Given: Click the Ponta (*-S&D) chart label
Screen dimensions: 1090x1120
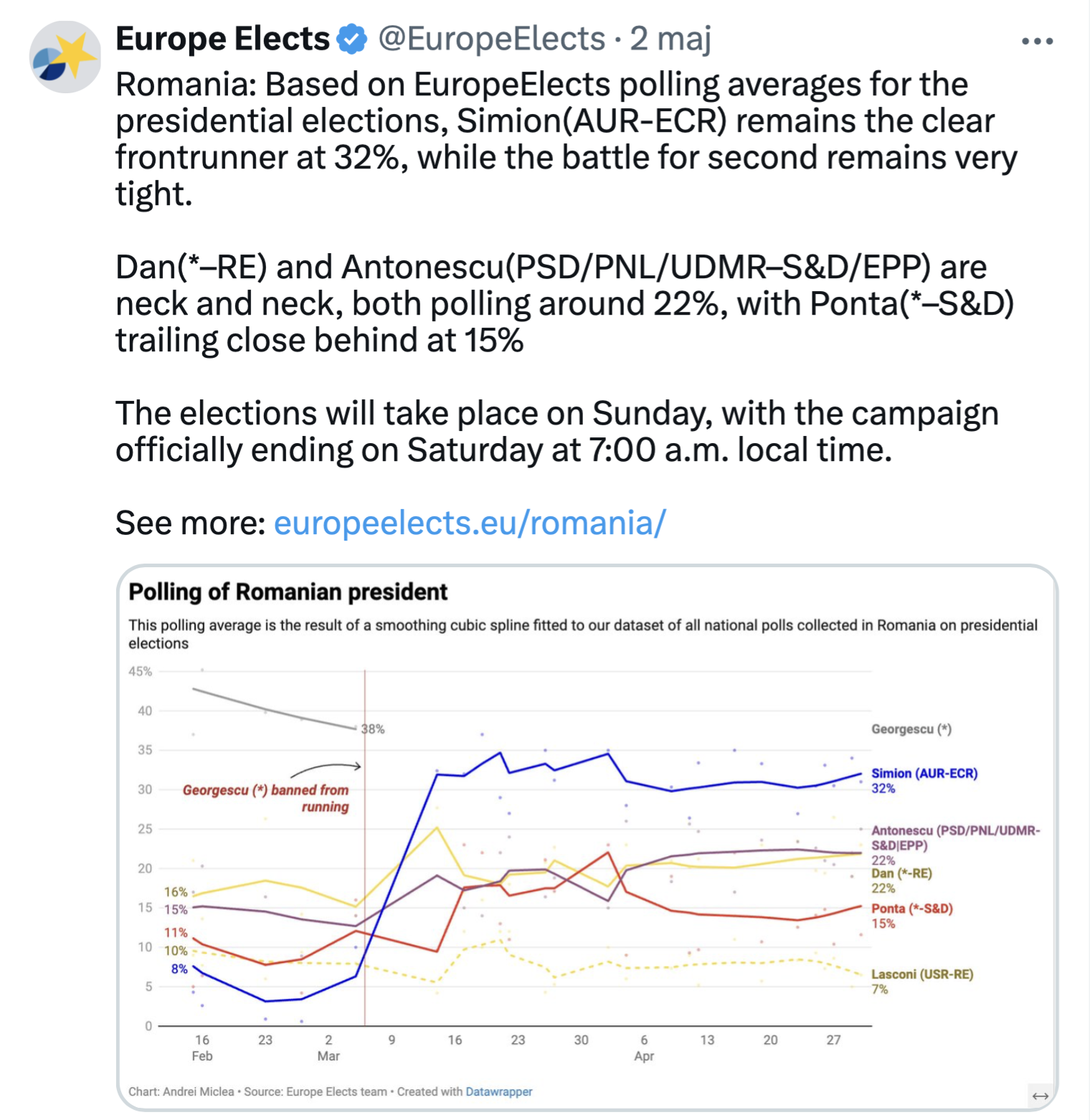Looking at the screenshot, I should pos(912,908).
